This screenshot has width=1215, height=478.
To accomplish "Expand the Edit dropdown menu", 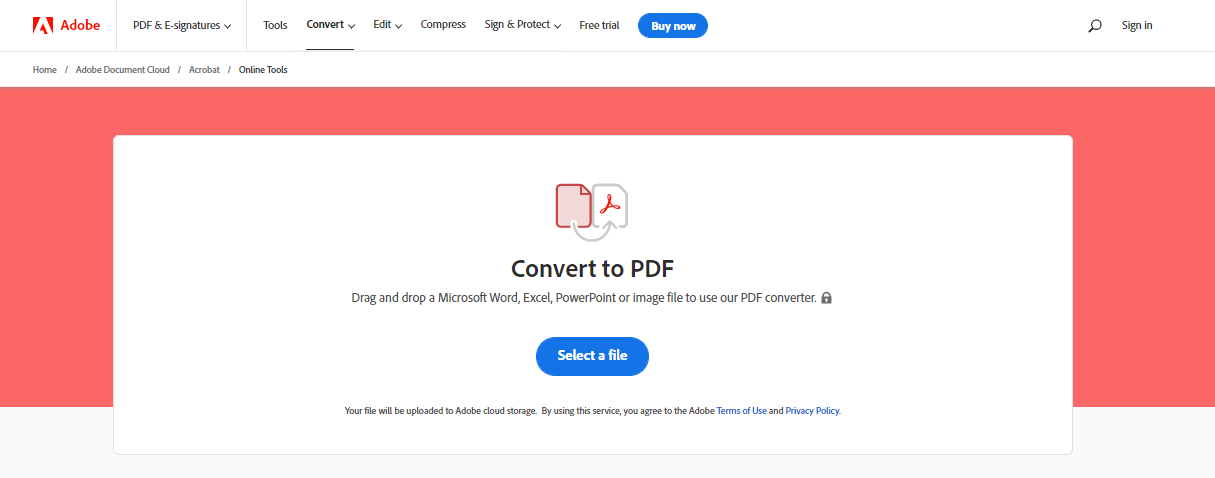I will 388,25.
